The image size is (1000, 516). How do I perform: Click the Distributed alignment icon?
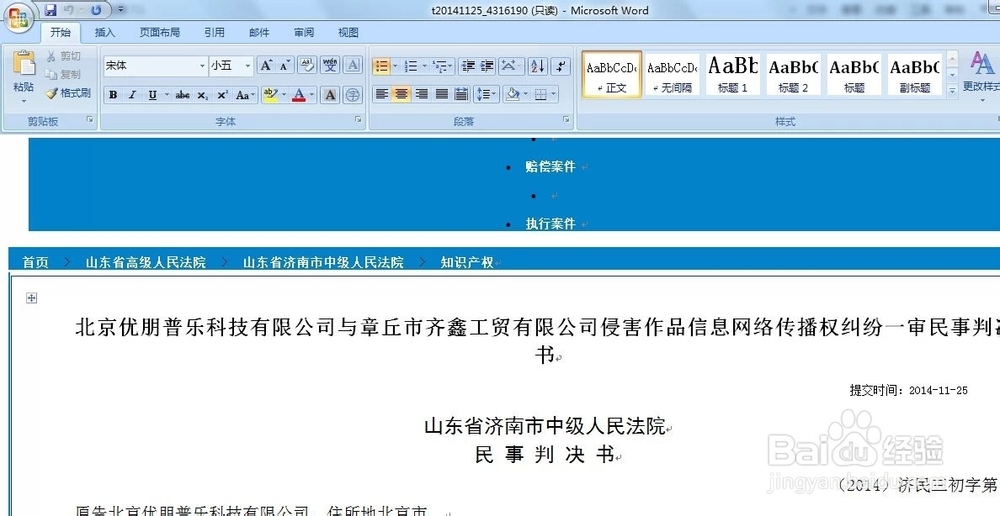point(461,94)
